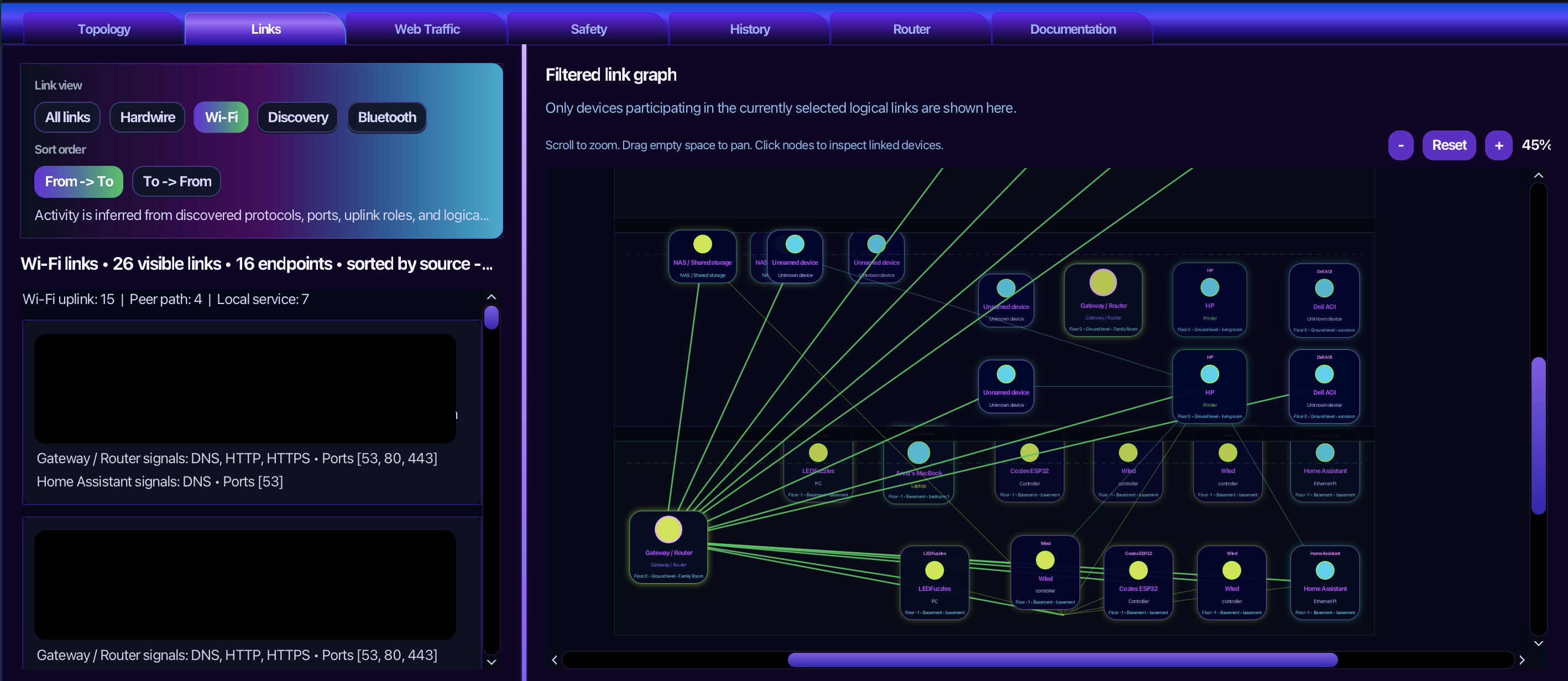Select the dimmed LEDFuzzles node beside Anna's MacBook
This screenshot has width=1568, height=681.
(818, 465)
